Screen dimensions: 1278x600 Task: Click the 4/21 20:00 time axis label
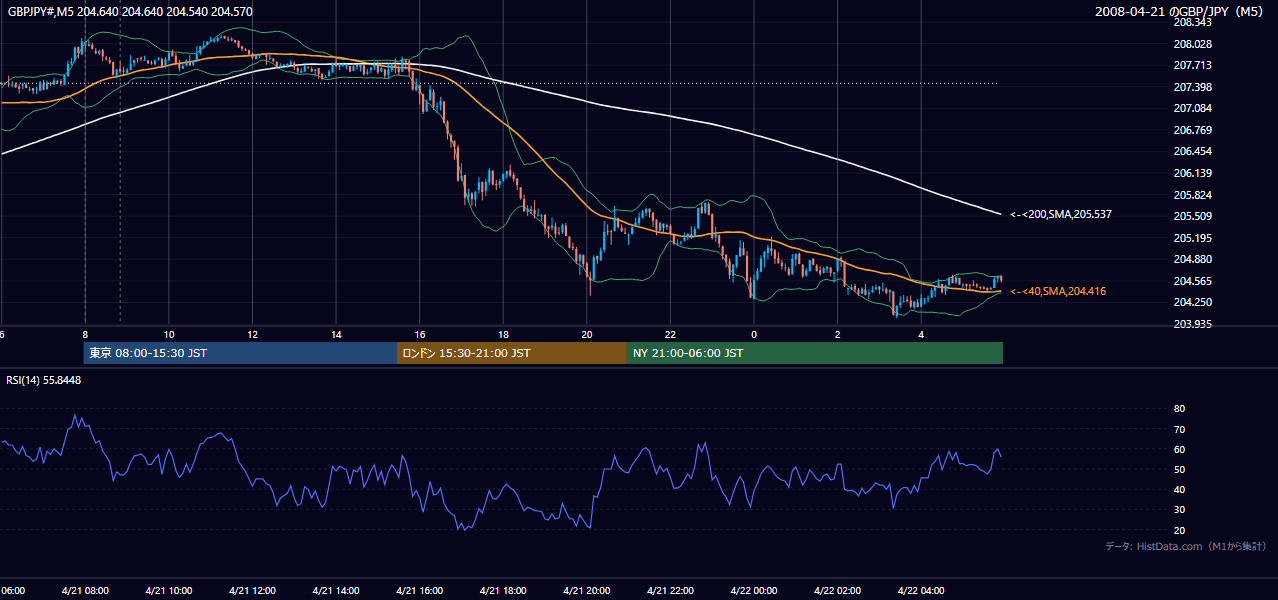(587, 590)
